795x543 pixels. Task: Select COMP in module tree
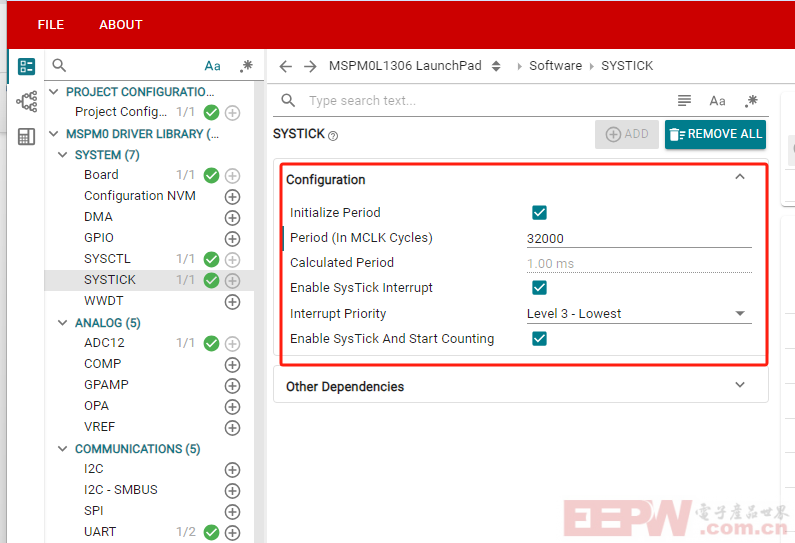(x=102, y=364)
